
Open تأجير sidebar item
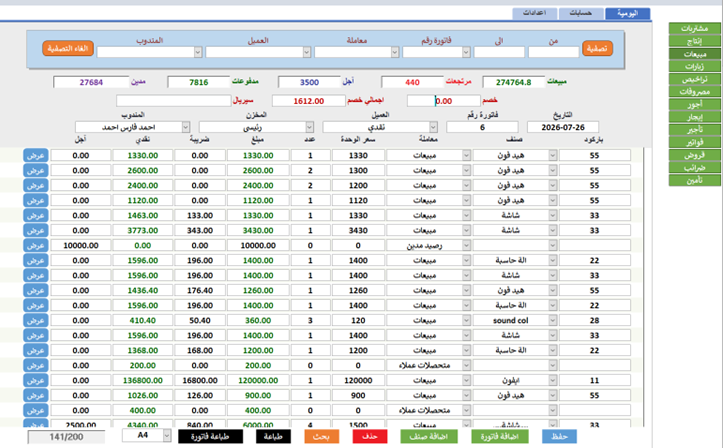point(694,130)
